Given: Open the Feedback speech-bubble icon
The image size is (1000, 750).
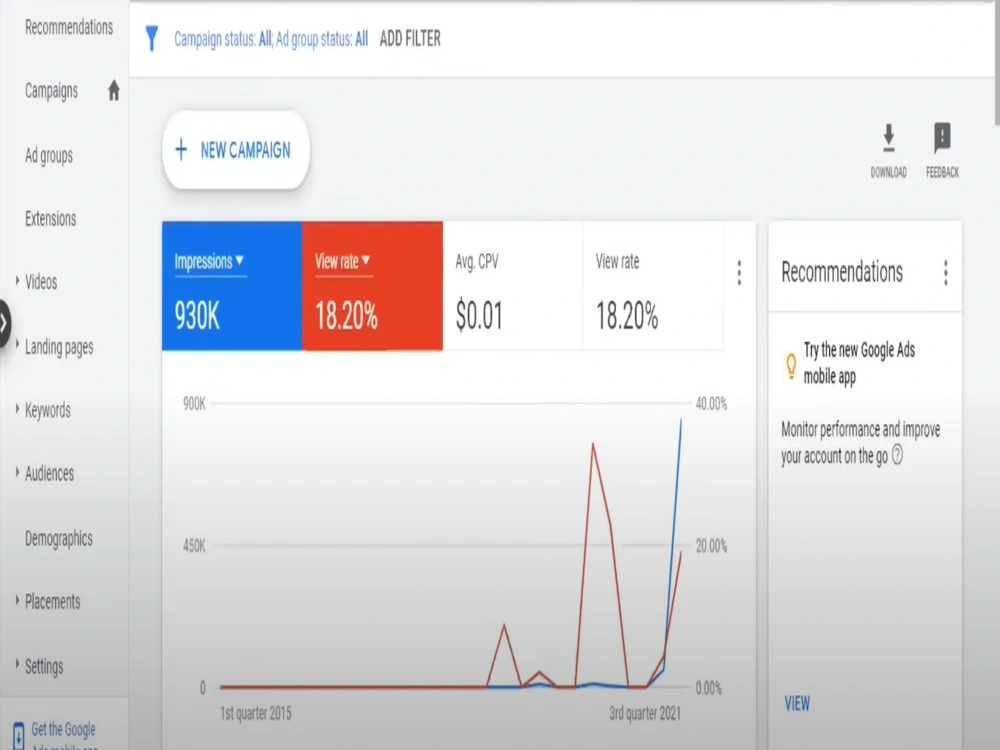Looking at the screenshot, I should [942, 137].
